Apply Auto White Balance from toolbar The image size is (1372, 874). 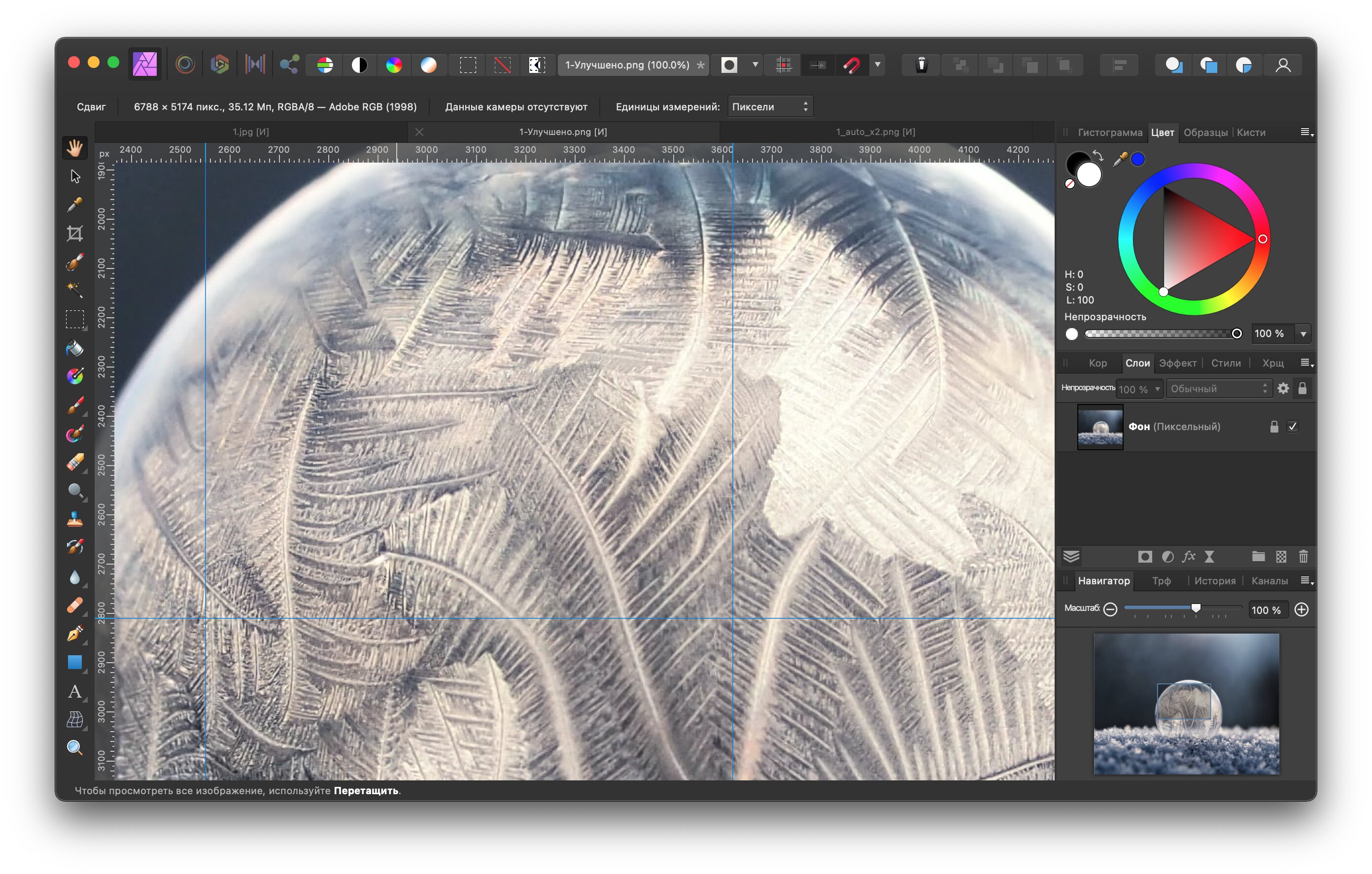pos(428,65)
